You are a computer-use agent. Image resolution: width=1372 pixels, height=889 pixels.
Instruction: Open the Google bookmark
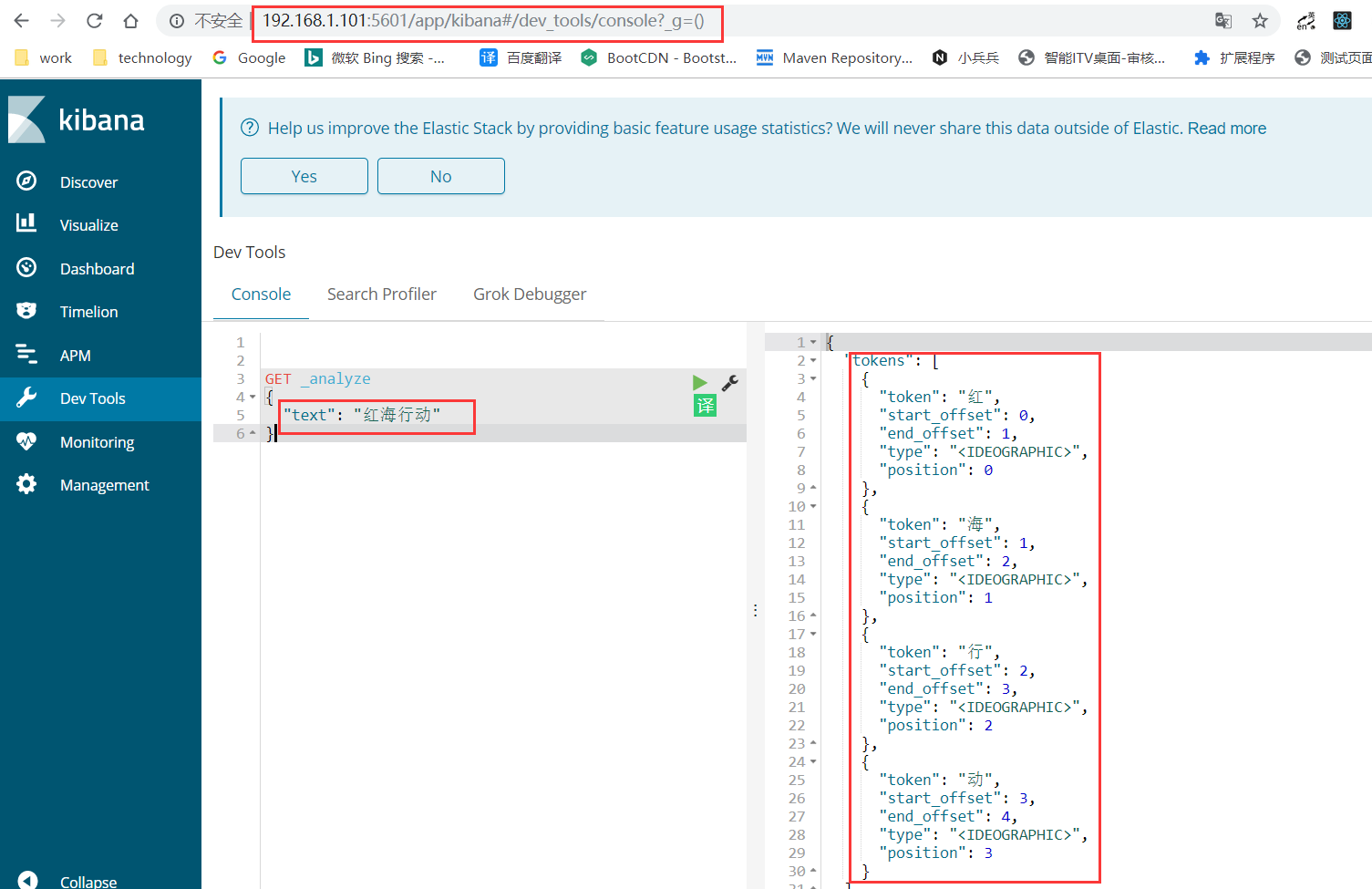[249, 57]
